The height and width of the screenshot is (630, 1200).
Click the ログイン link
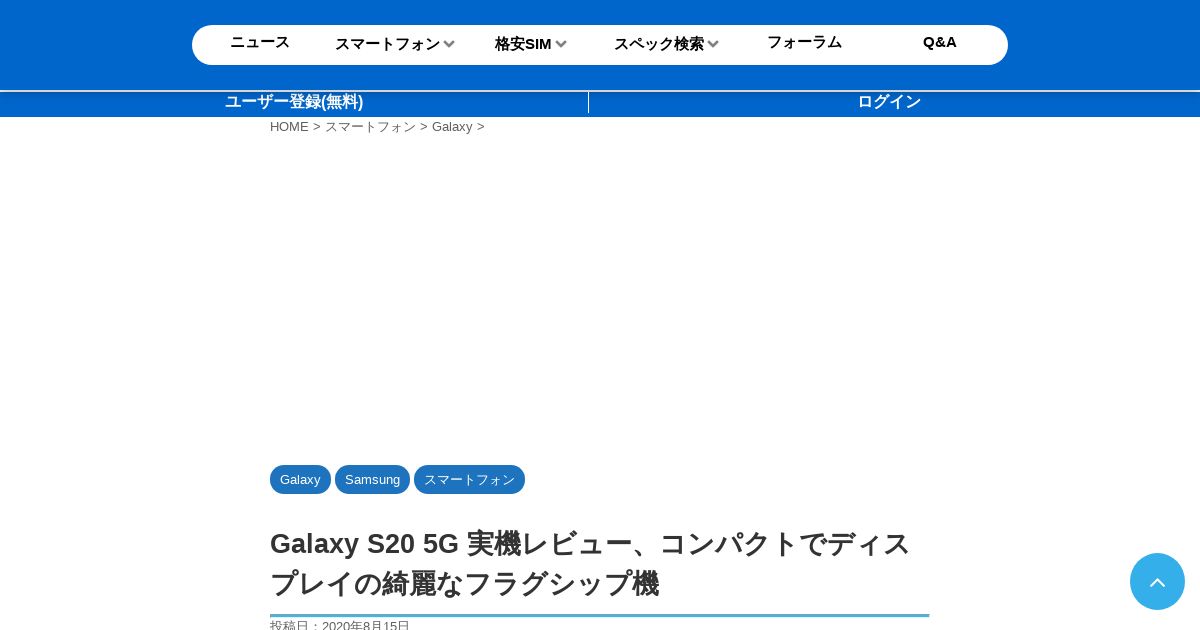point(889,102)
